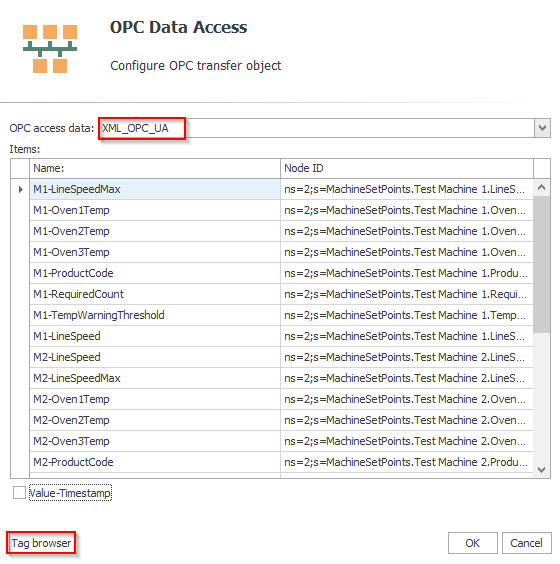The image size is (560, 564).
Task: Select the M2-LineSpeed name cell
Action: point(155,357)
